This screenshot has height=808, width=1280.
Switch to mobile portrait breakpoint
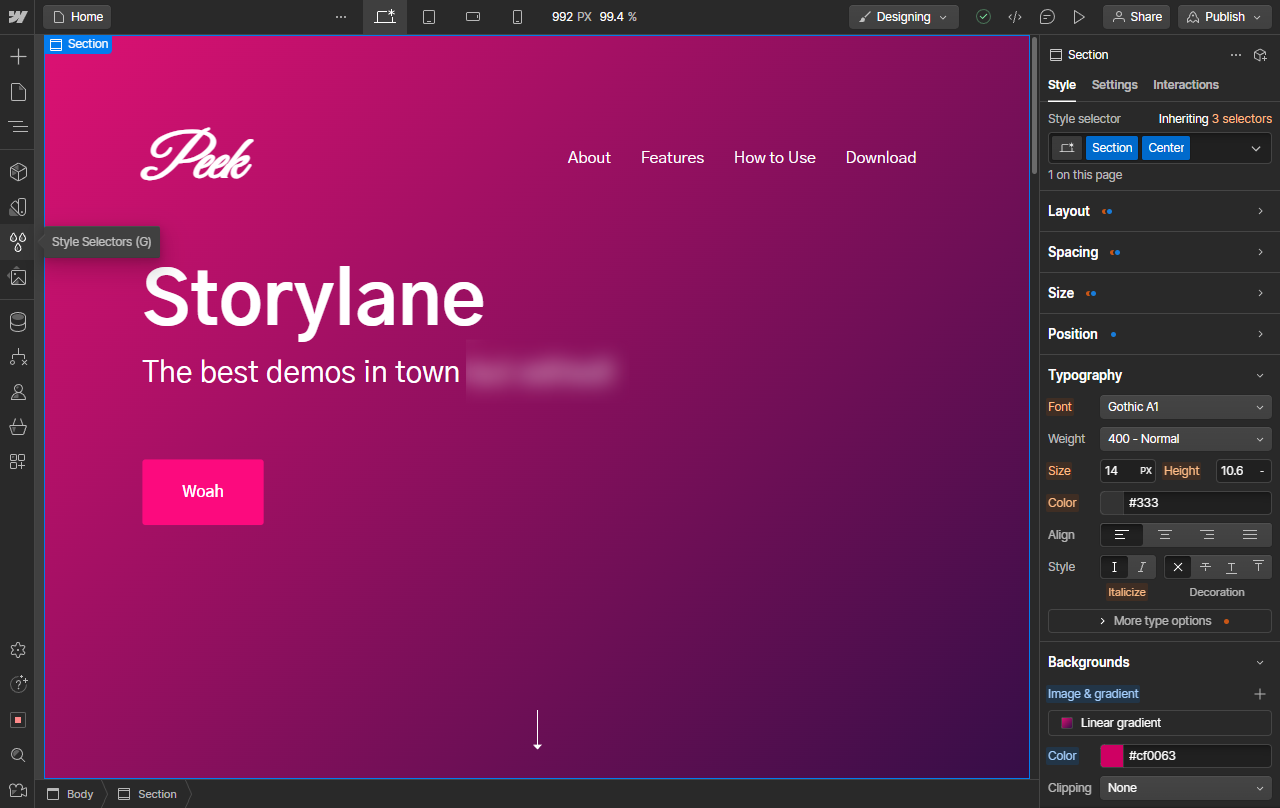517,17
